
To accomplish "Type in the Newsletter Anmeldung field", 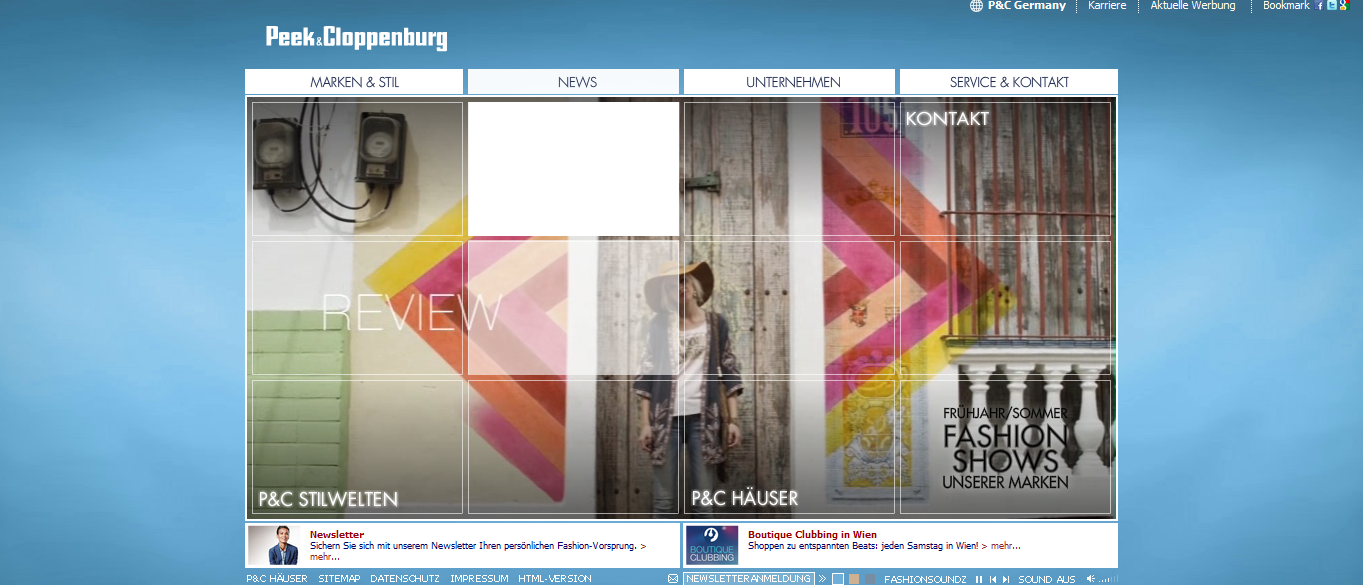I will pos(748,579).
